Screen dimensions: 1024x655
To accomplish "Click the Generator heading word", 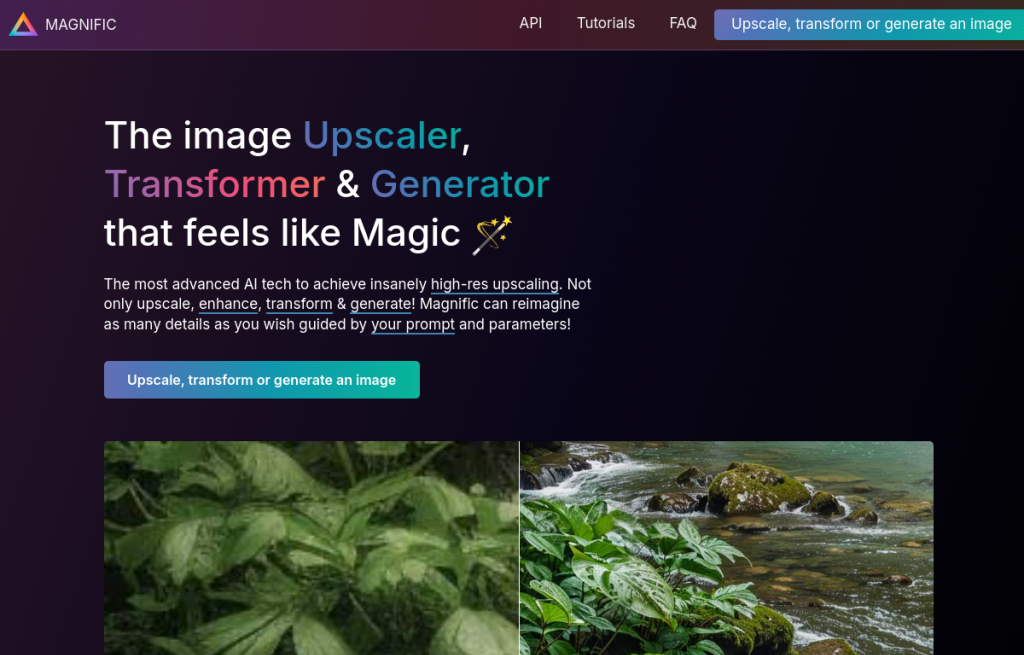I will [x=460, y=184].
